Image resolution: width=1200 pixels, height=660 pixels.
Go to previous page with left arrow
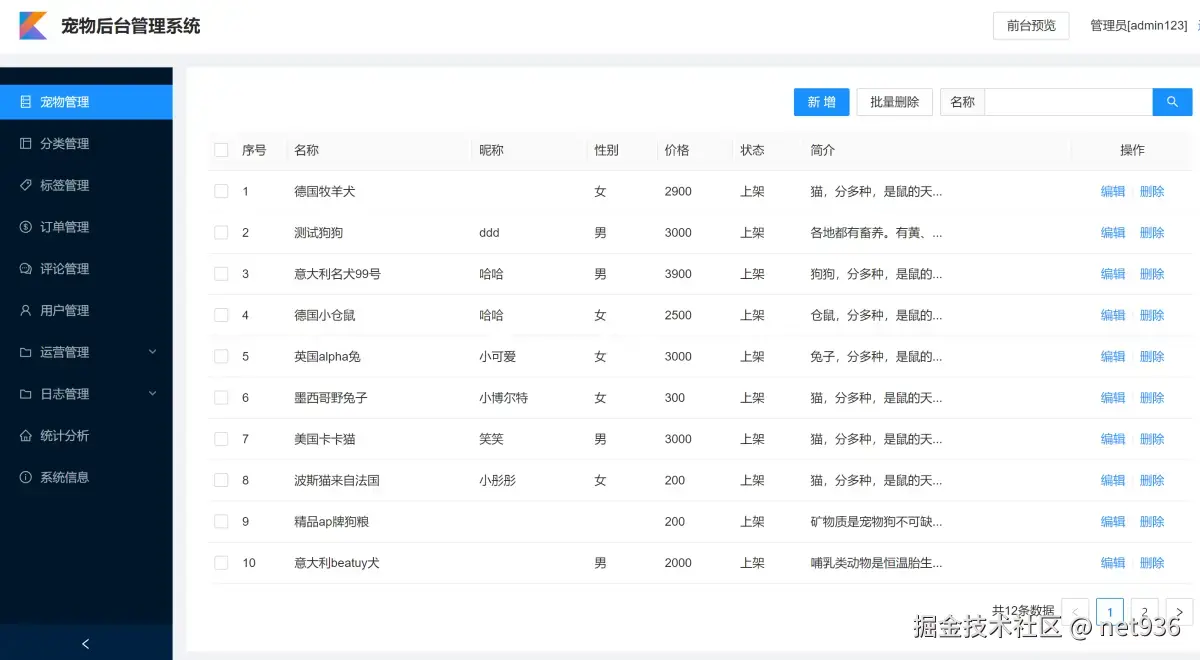pyautogui.click(x=1076, y=611)
